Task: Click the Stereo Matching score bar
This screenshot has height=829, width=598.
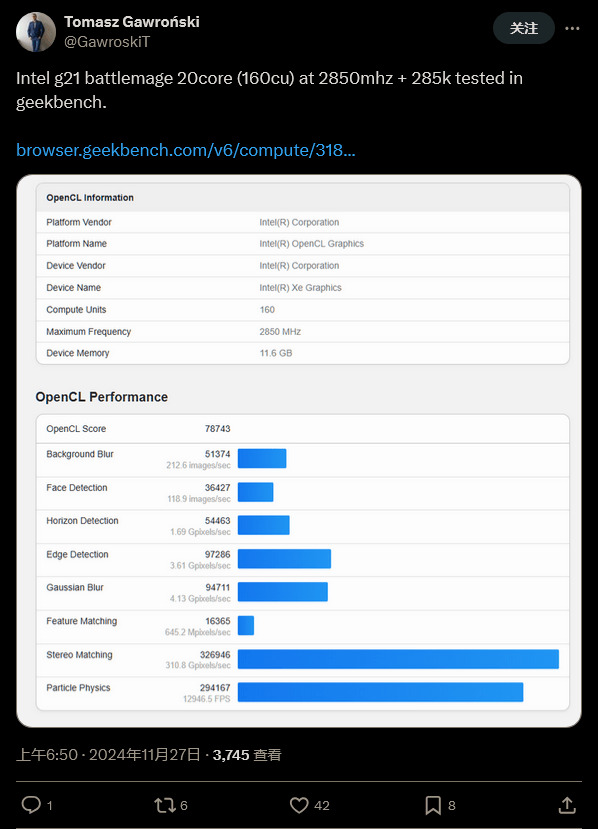Action: (398, 659)
